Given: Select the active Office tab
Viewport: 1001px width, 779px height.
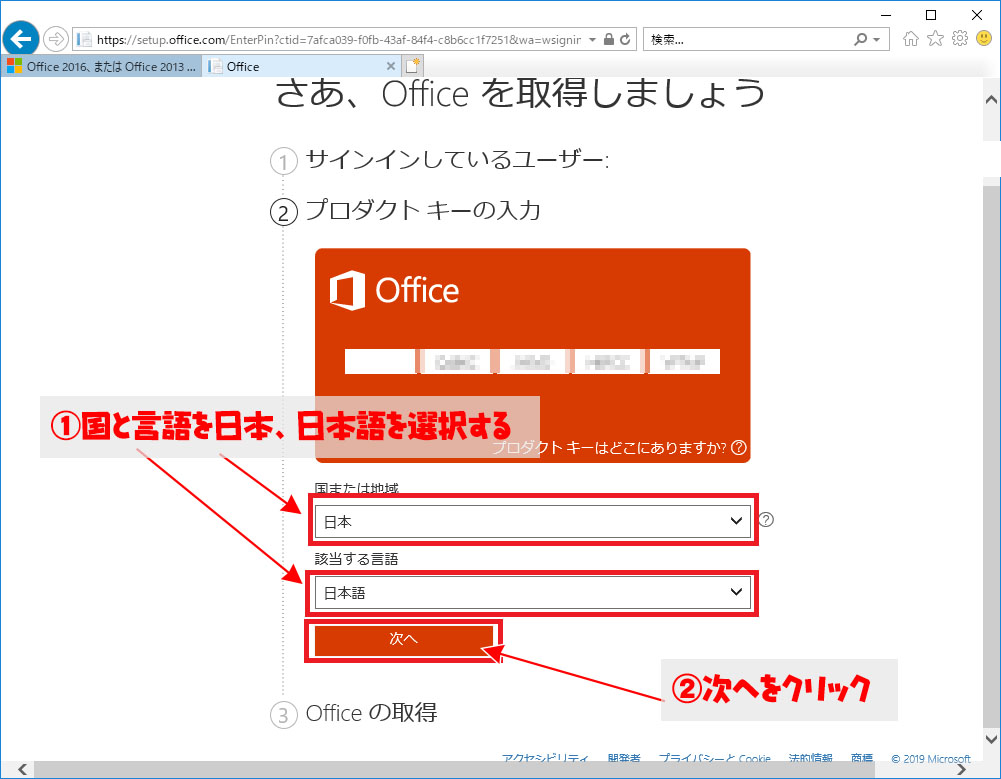Looking at the screenshot, I should pos(303,66).
